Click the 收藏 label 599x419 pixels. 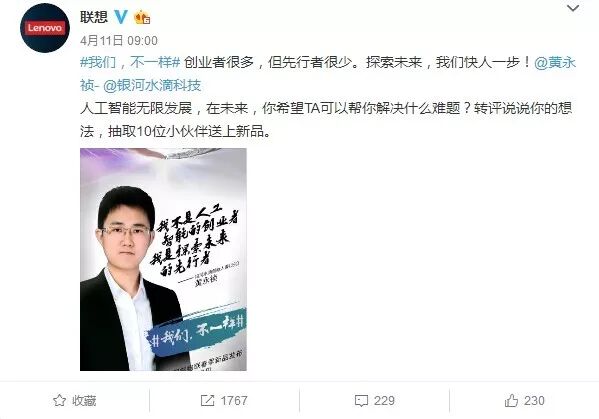pyautogui.click(x=84, y=401)
